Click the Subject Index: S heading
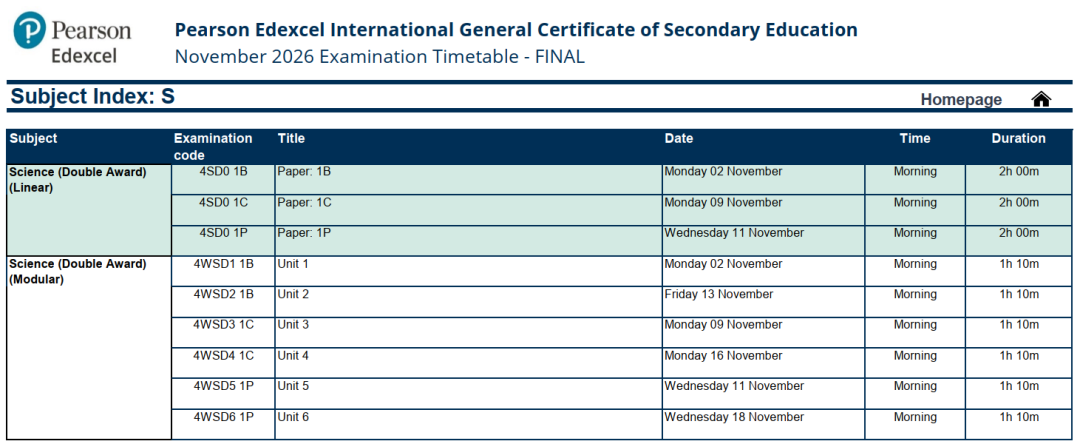The image size is (1080, 444). point(92,96)
